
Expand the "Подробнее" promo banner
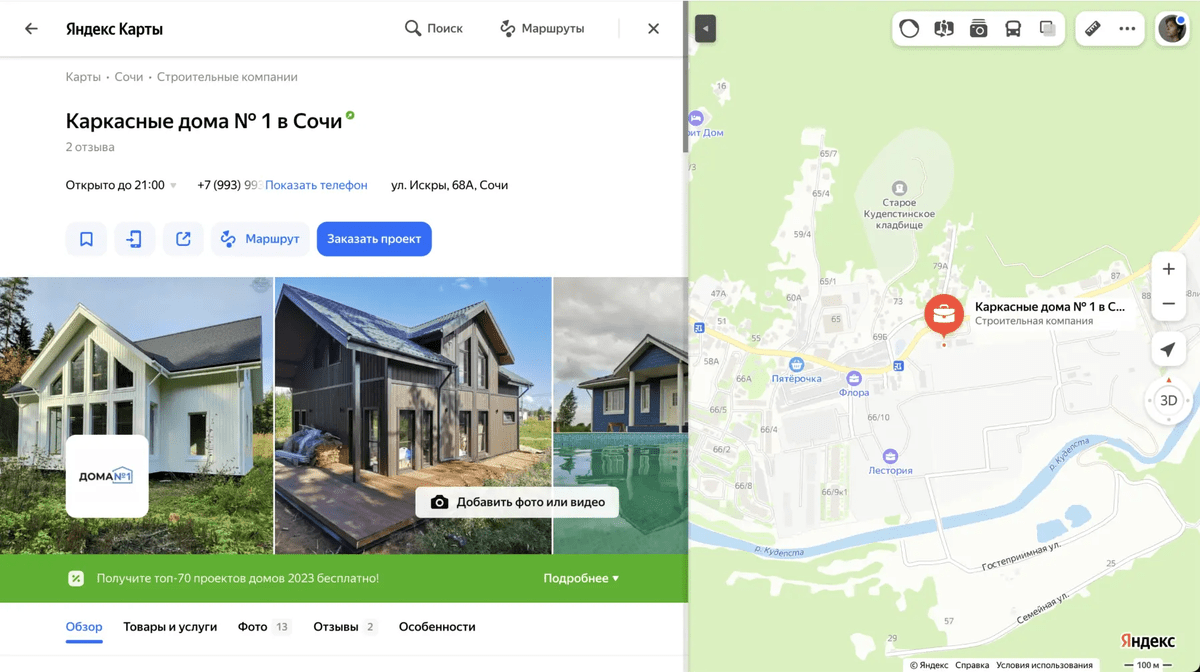click(x=581, y=578)
